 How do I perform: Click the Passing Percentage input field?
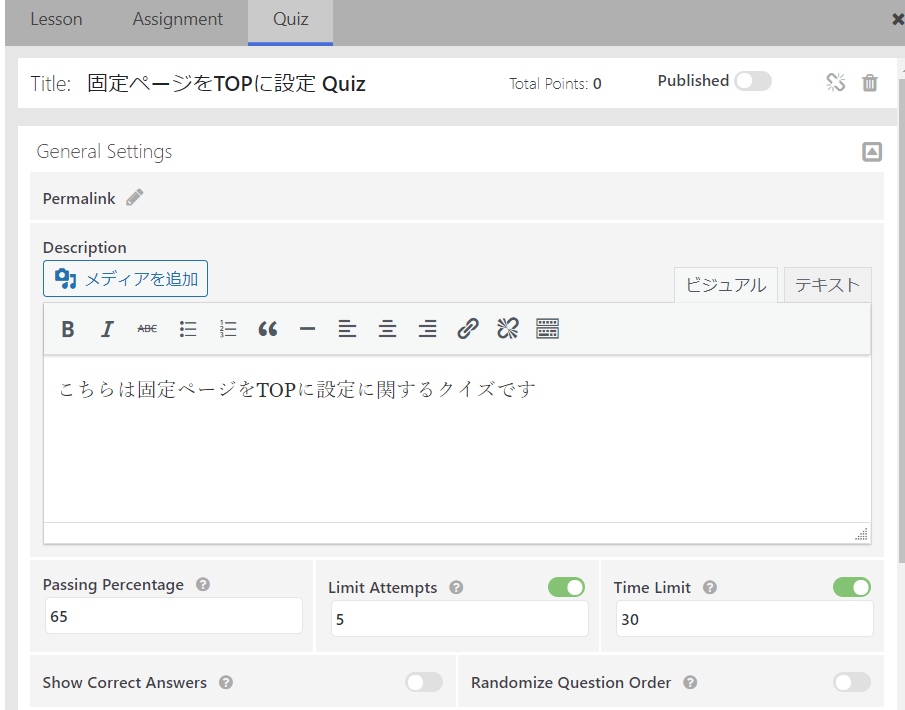(173, 616)
